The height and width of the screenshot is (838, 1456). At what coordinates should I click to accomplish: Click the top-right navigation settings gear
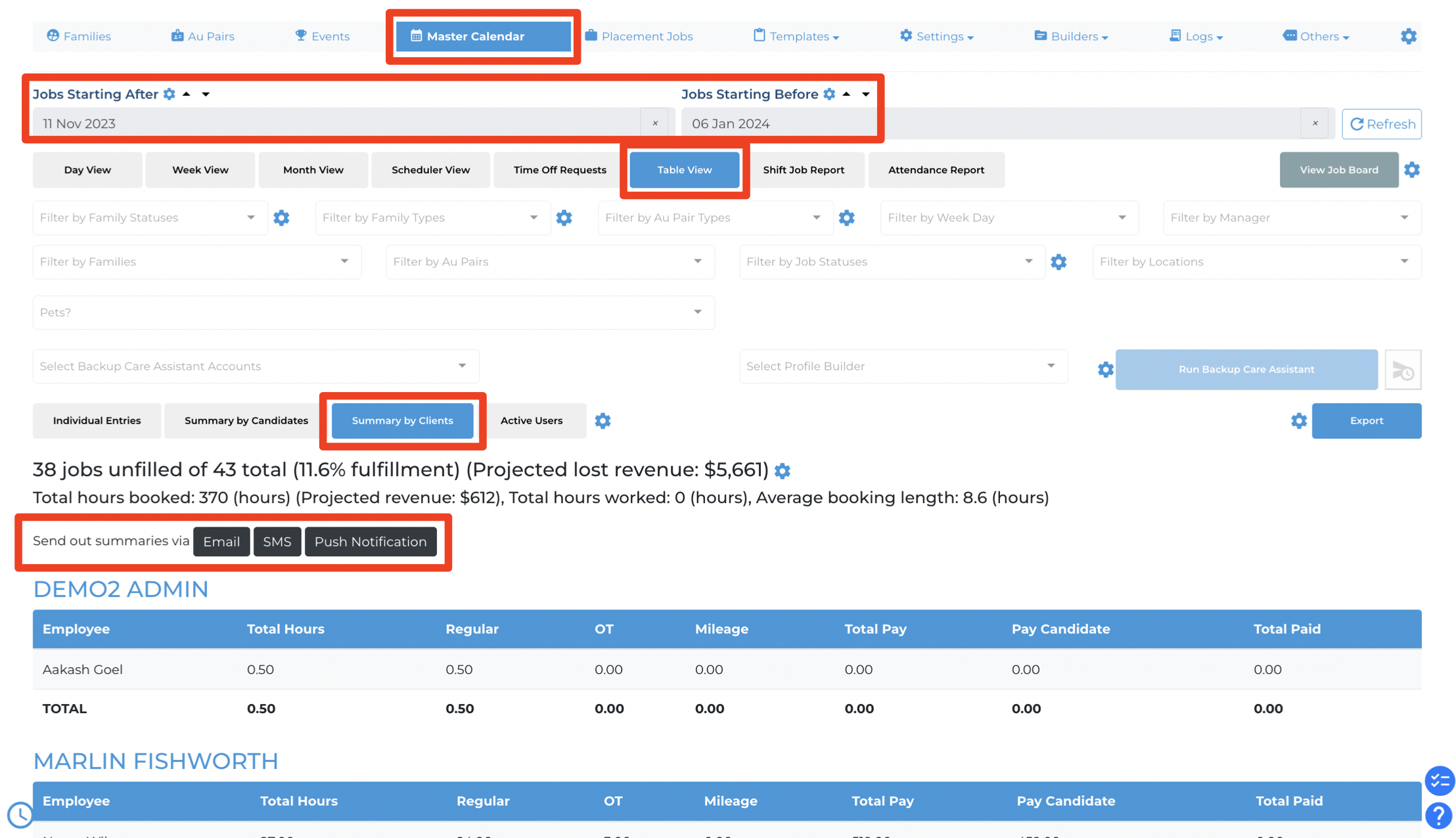pos(1408,36)
